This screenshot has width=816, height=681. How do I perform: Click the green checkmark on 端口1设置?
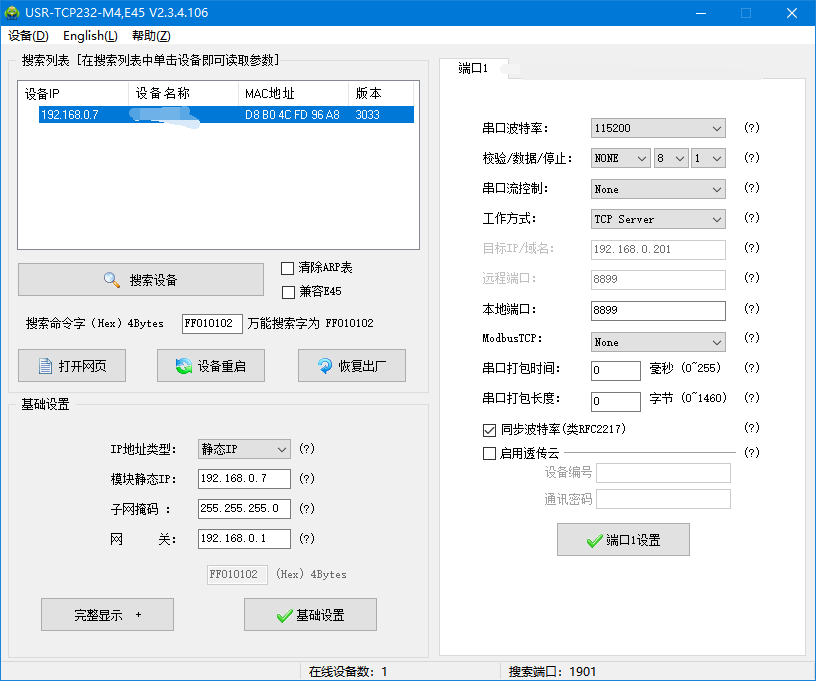[595, 540]
